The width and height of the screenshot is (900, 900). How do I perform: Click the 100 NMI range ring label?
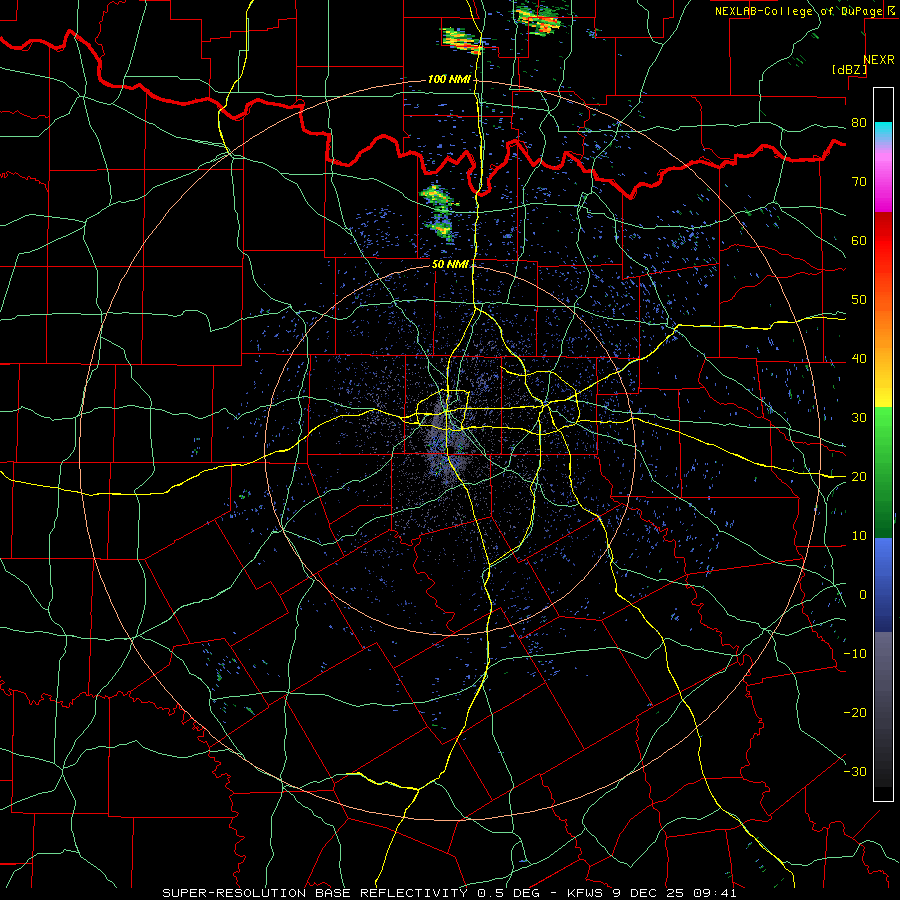448,79
